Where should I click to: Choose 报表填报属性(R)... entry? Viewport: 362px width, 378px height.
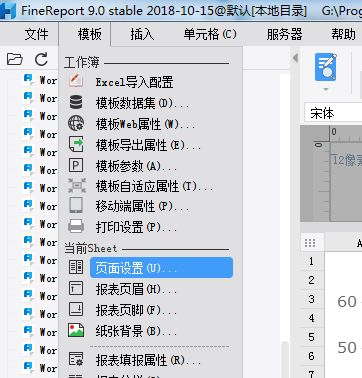click(148, 361)
